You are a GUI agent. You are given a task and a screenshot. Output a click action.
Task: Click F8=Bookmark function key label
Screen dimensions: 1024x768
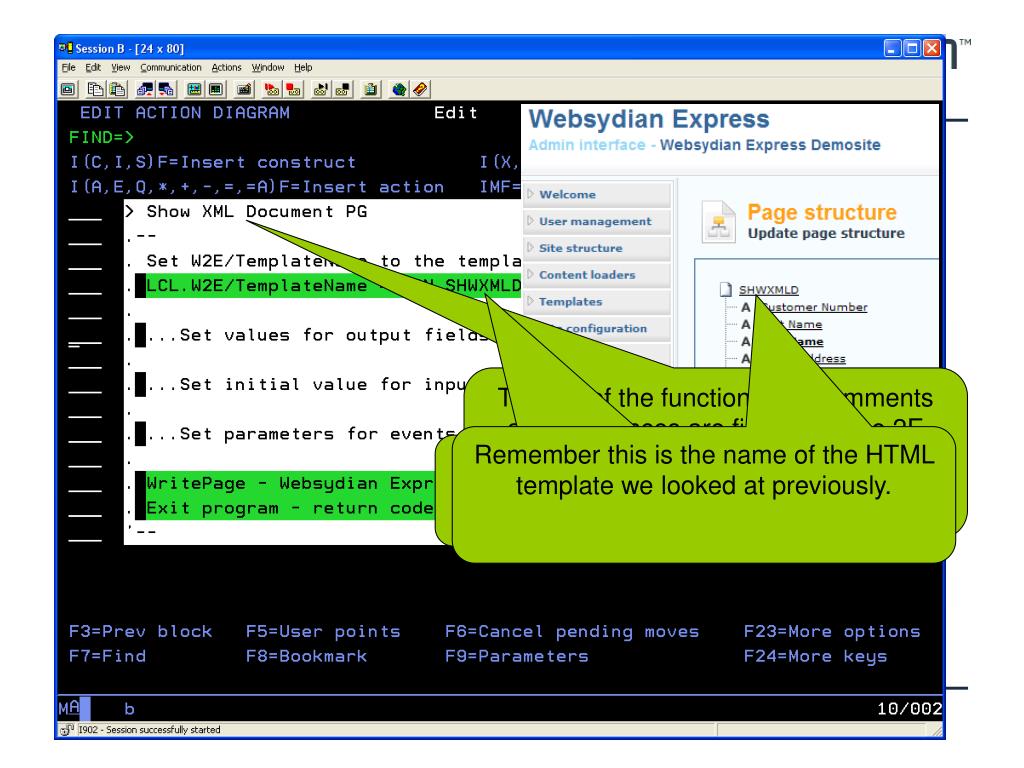(x=306, y=656)
